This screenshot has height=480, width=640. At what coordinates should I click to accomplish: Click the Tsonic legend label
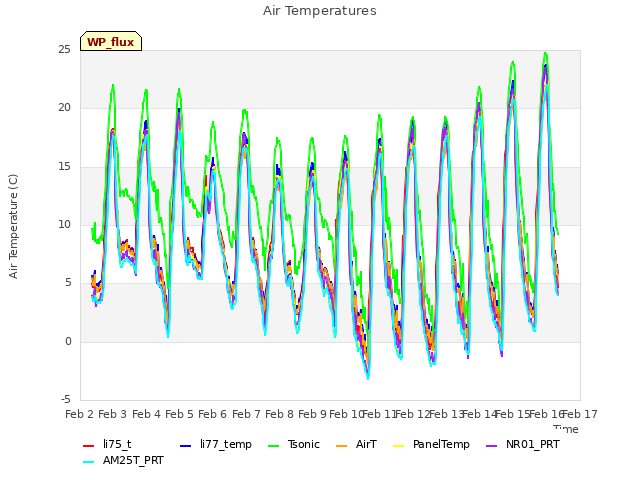[x=304, y=444]
